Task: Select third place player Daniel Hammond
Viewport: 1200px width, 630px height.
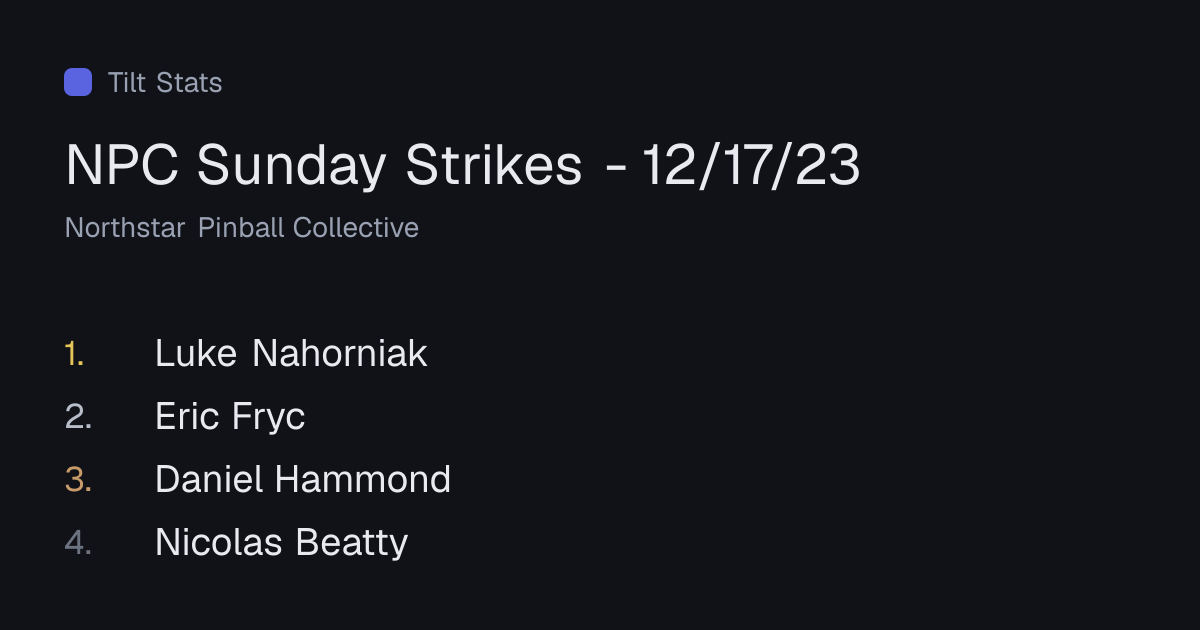Action: (303, 480)
